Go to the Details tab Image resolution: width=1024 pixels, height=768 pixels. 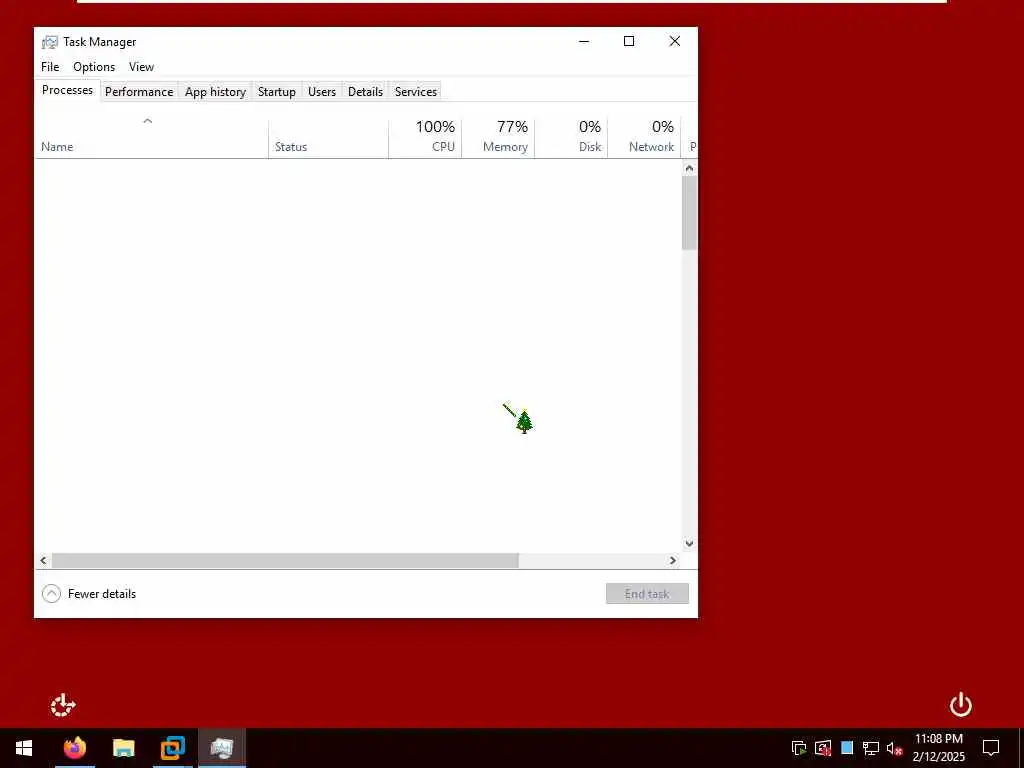(365, 92)
